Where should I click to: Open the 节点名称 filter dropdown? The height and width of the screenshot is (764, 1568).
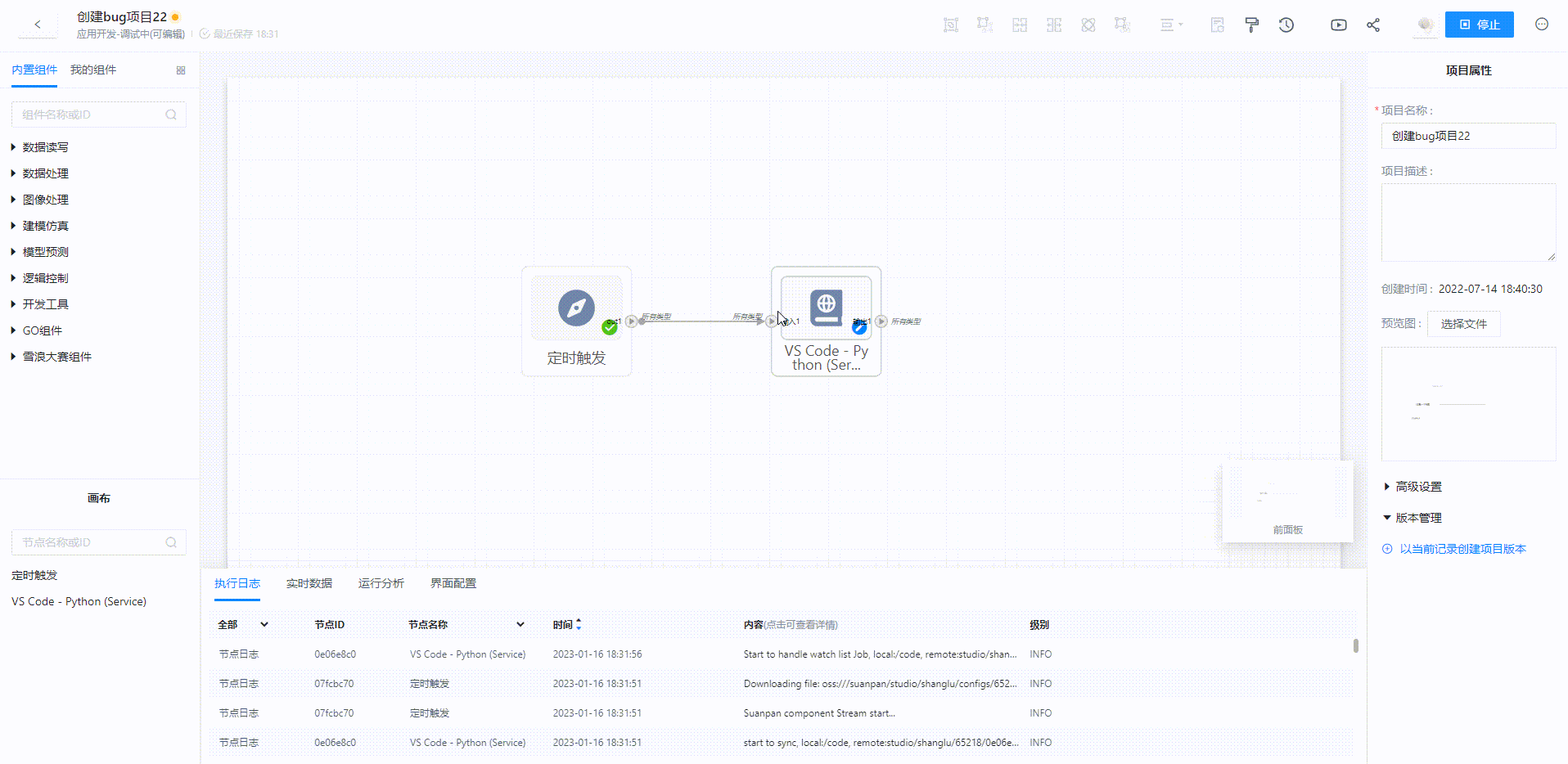click(x=520, y=624)
